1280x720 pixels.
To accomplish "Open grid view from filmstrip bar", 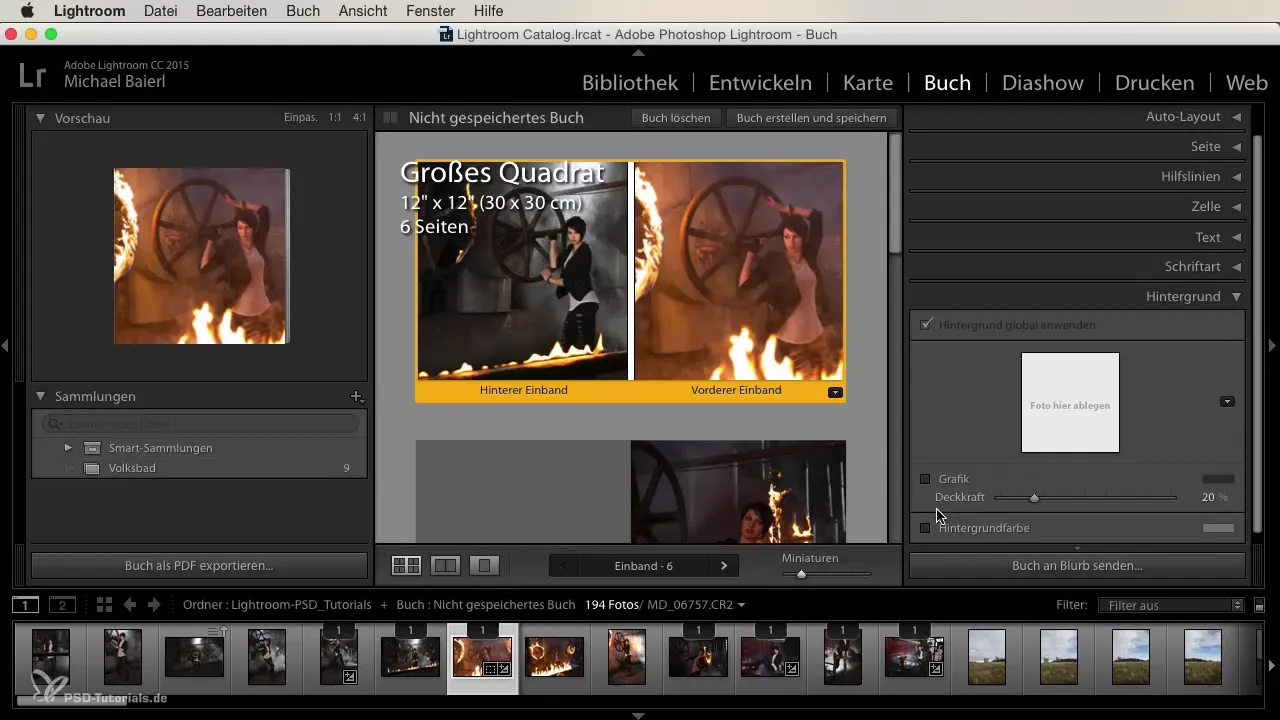I will point(104,605).
